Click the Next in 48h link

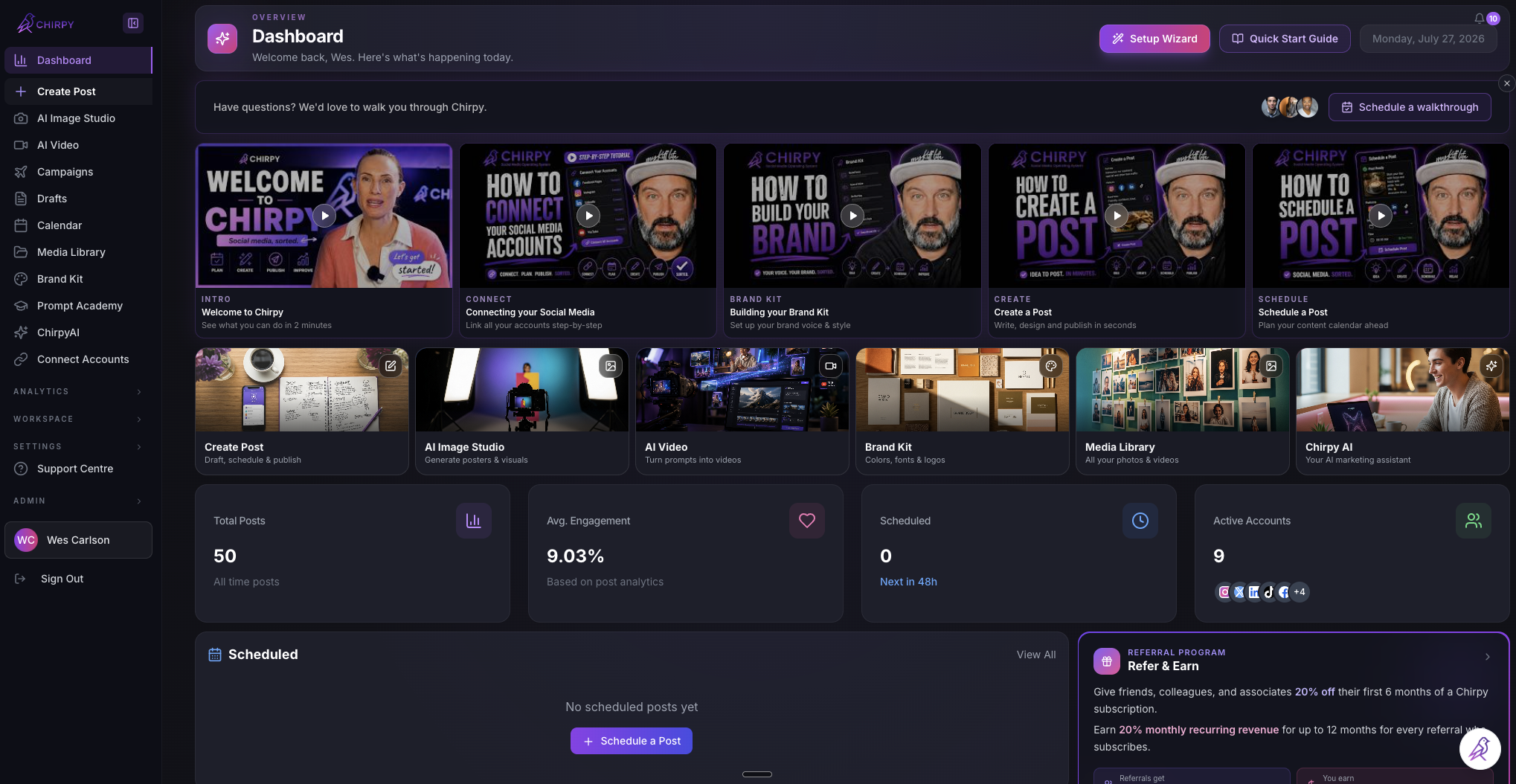[908, 582]
